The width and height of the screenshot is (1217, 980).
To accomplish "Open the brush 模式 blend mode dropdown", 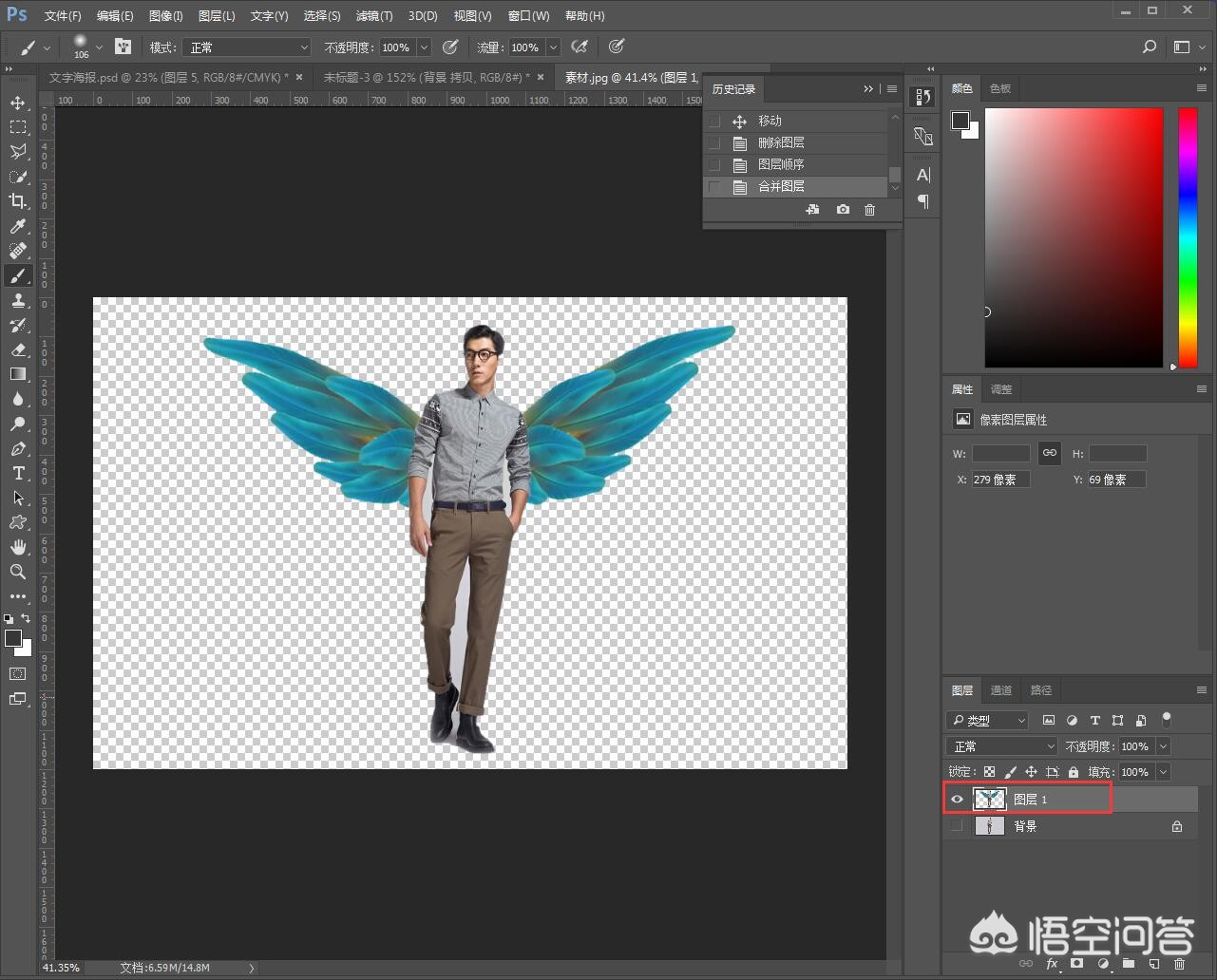I will tap(248, 47).
